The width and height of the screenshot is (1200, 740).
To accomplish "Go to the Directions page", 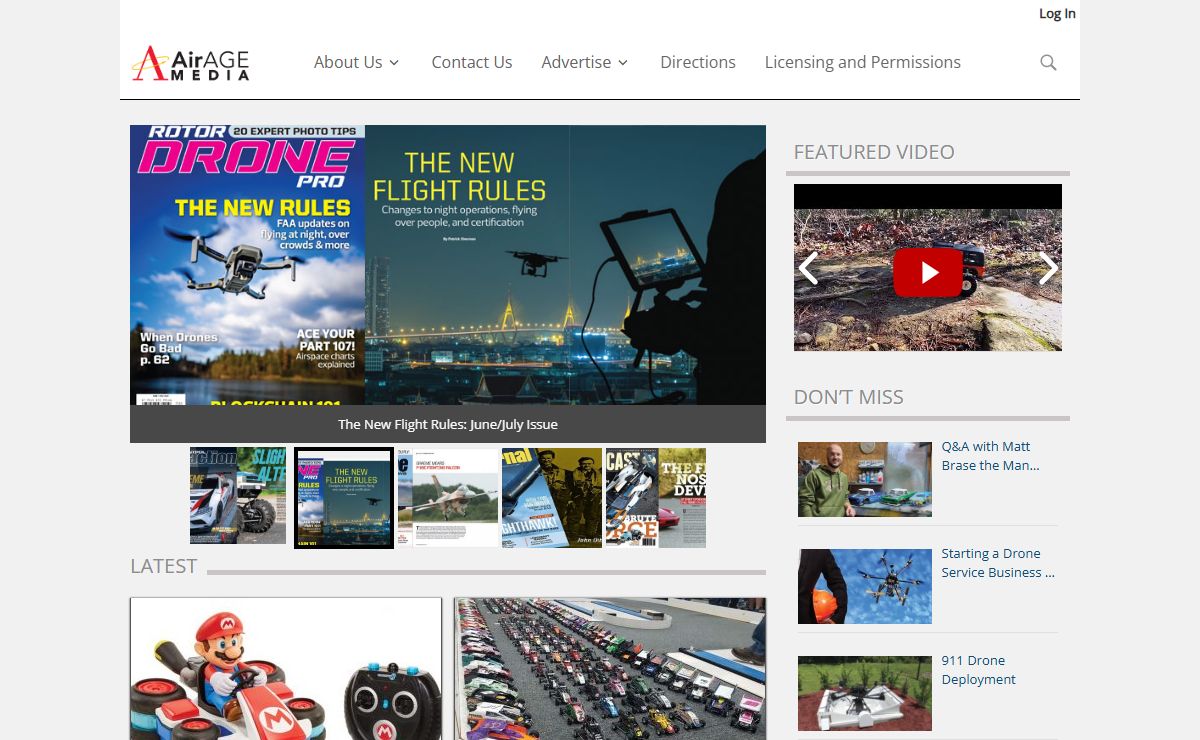I will tap(698, 62).
